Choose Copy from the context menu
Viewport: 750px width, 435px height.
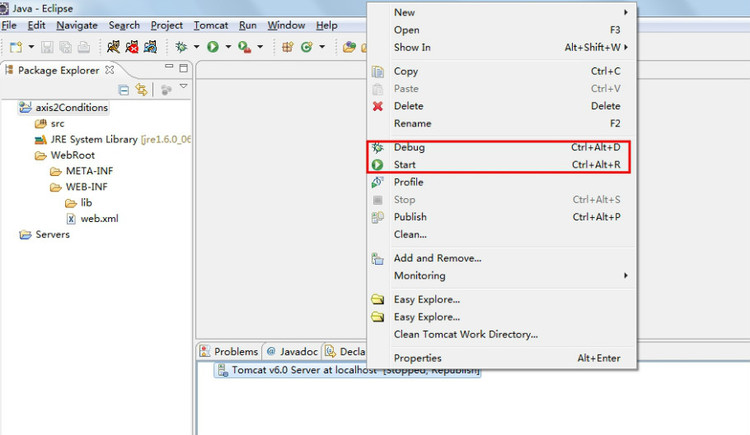pos(501,71)
